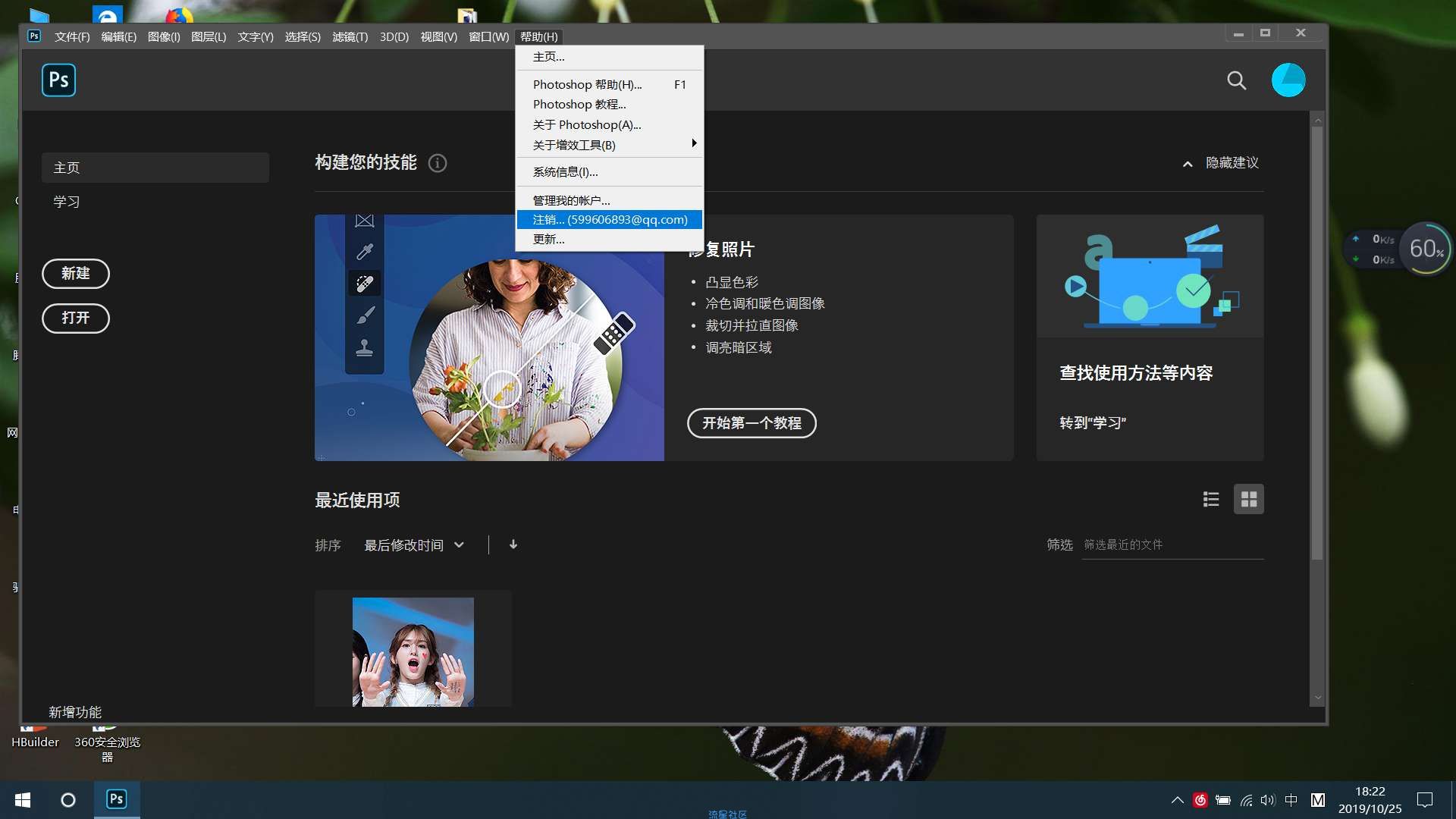This screenshot has height=819, width=1456.
Task: Click the 筛选最近的文件 filter field
Action: [1172, 544]
